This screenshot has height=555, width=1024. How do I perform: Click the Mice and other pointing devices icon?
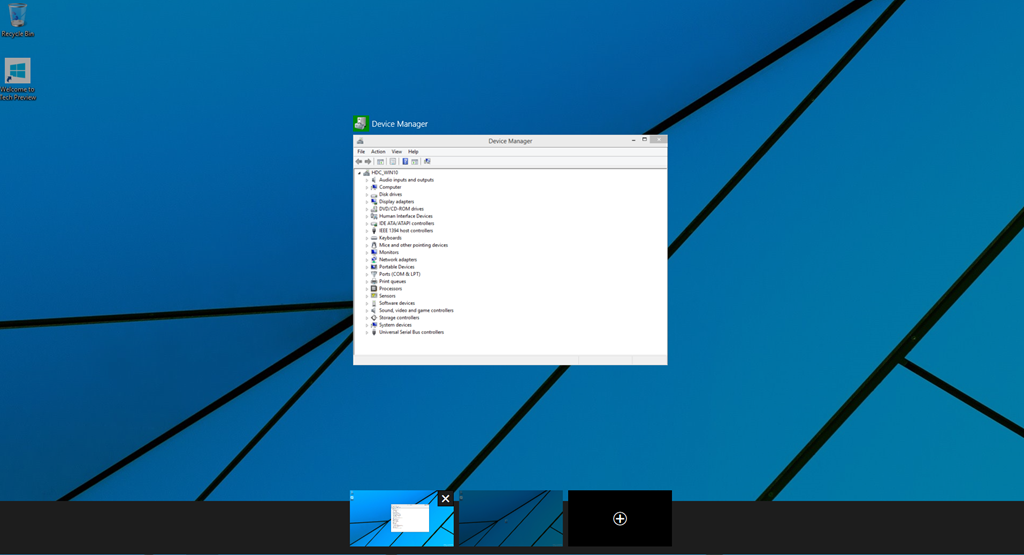(374, 245)
